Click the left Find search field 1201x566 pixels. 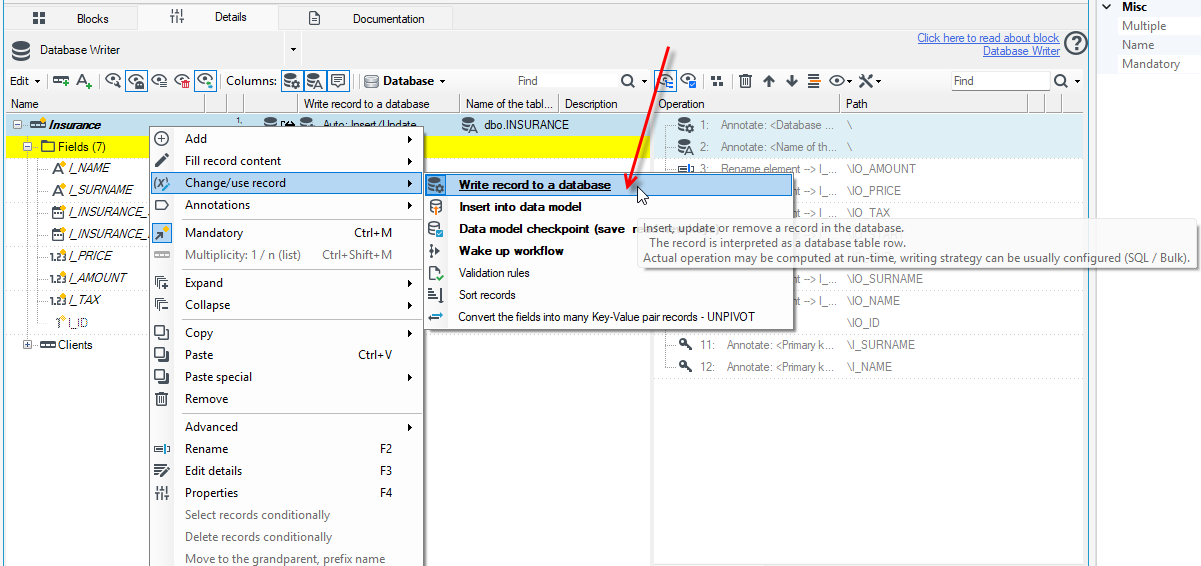coord(565,81)
